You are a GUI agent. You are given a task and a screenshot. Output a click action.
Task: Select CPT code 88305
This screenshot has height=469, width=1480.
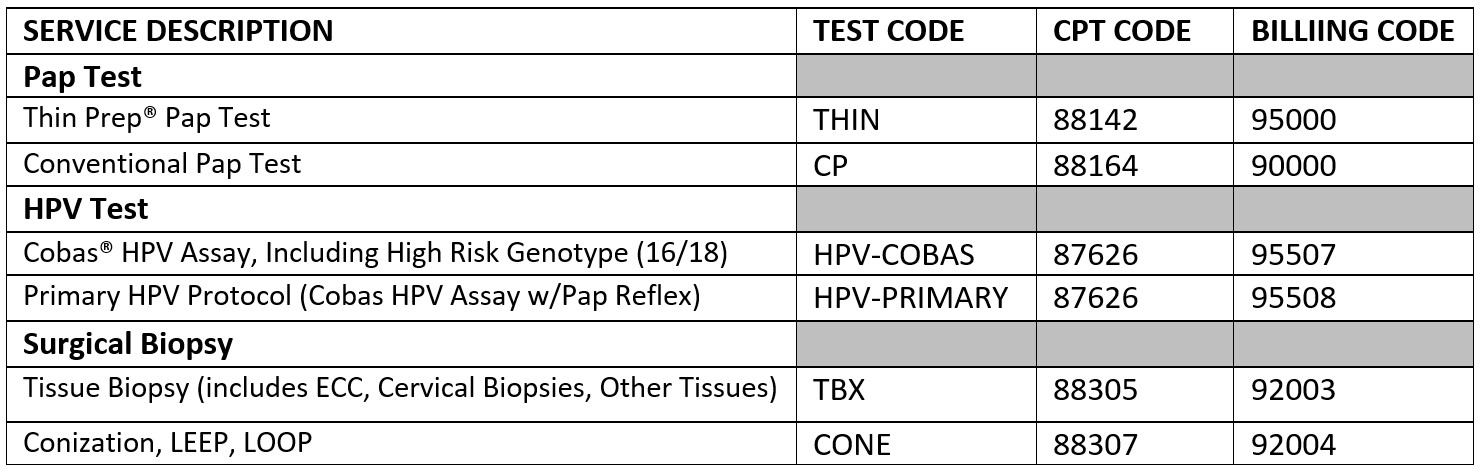[1095, 390]
